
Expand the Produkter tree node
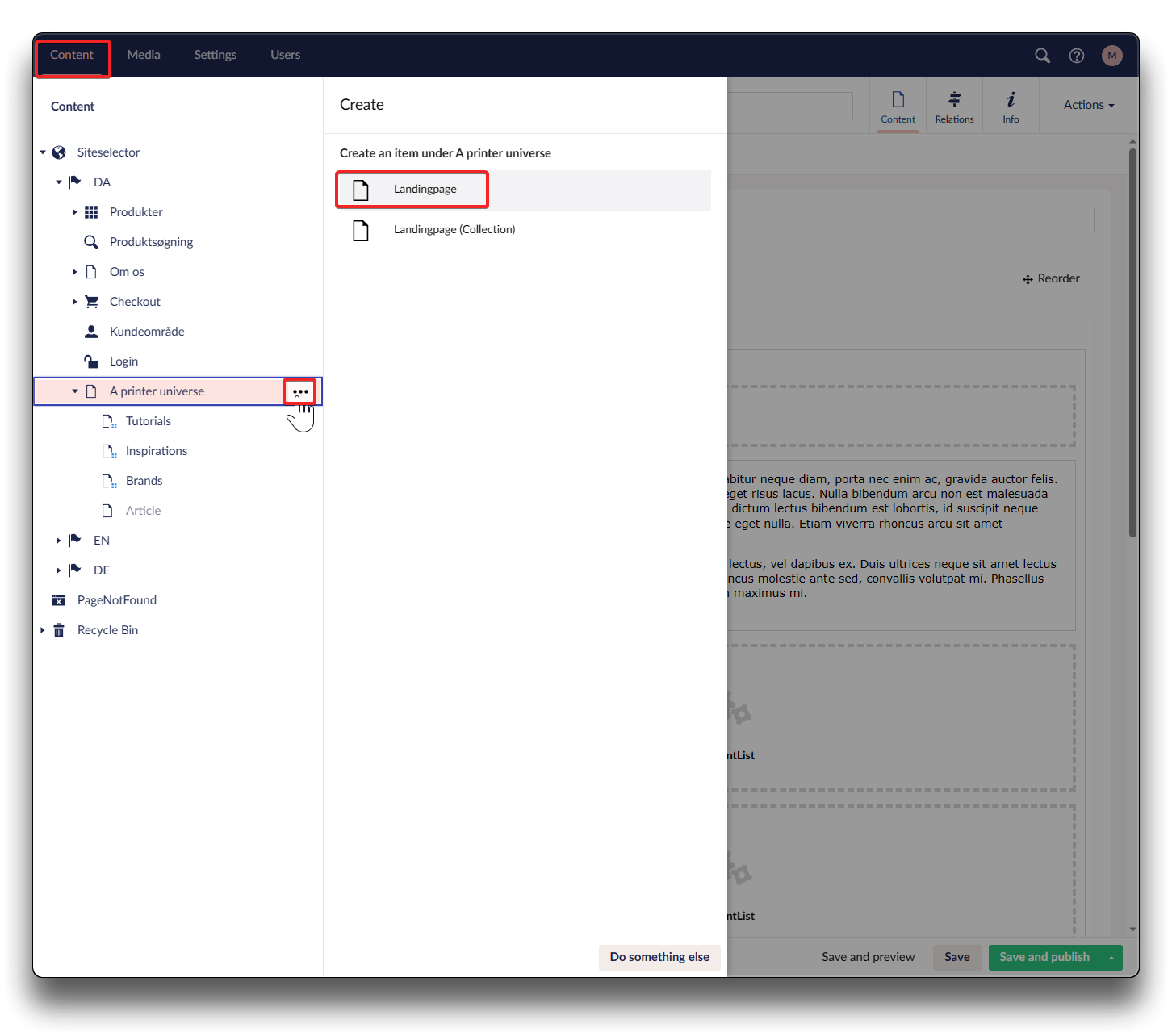click(74, 212)
